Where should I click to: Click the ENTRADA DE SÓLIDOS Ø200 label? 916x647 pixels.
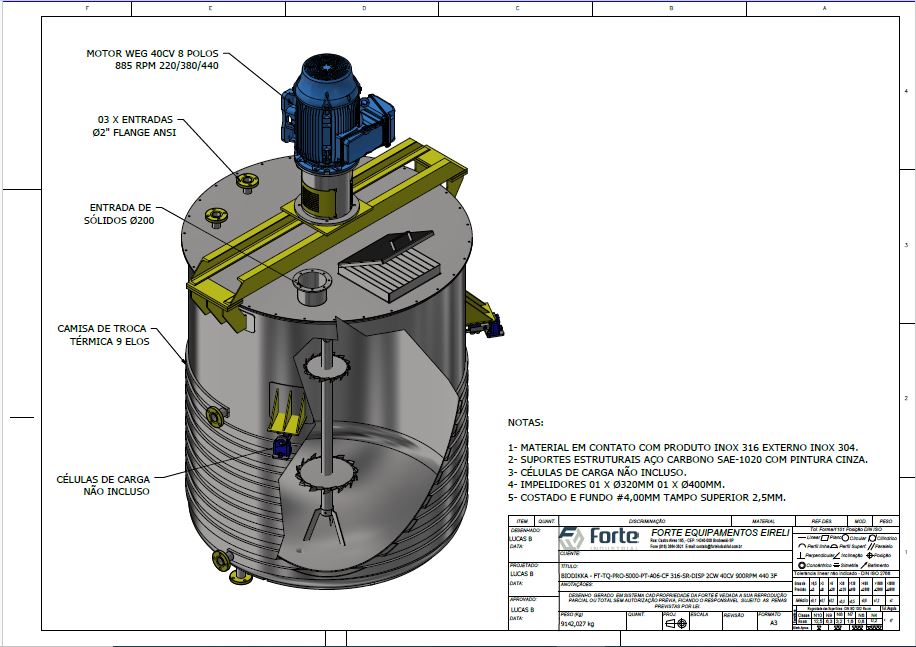click(119, 213)
